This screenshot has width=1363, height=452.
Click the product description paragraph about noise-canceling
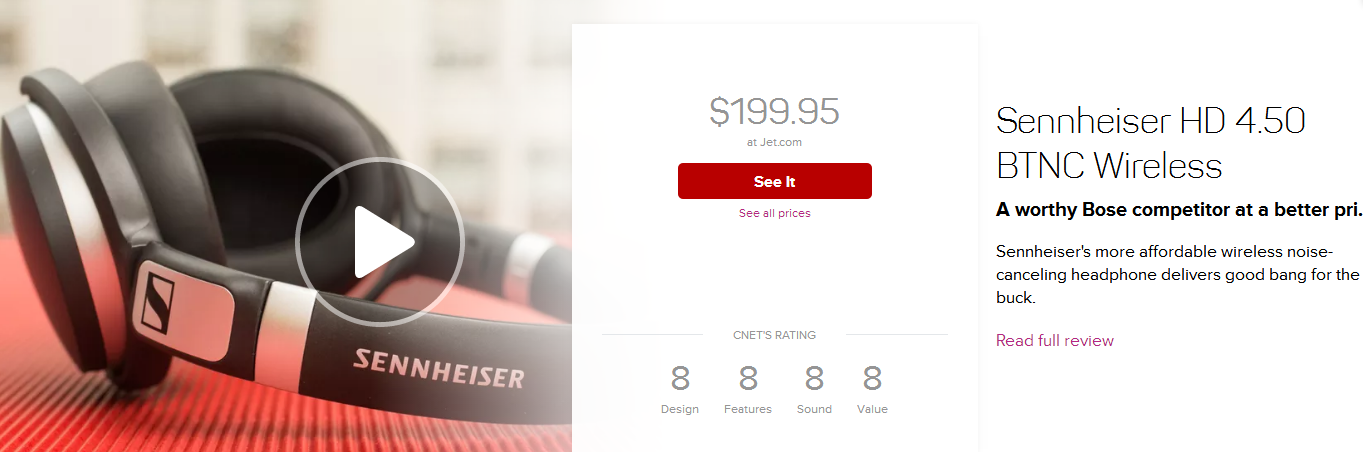pos(1178,273)
